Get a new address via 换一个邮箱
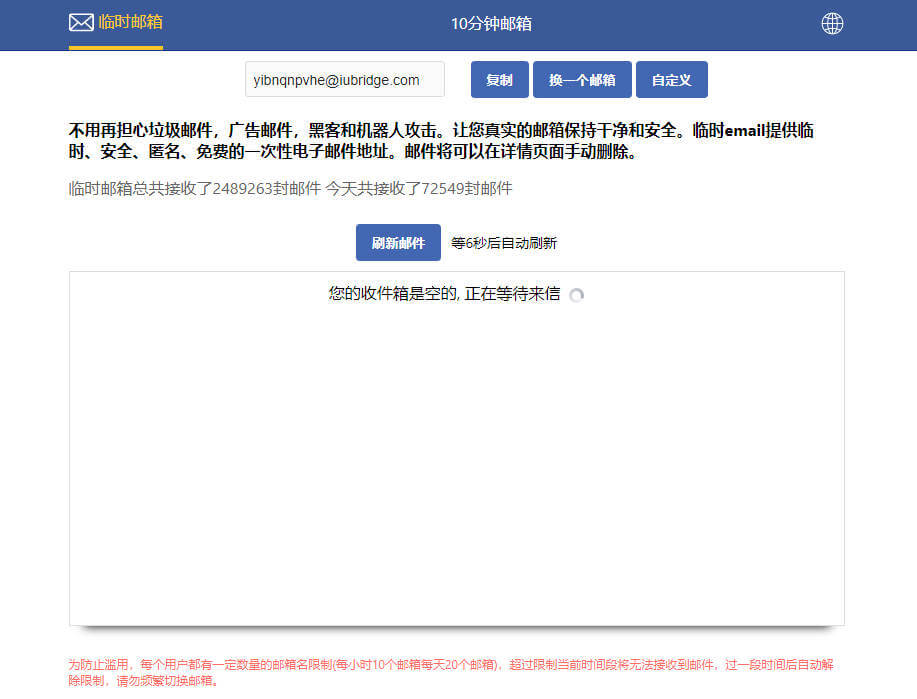This screenshot has width=917, height=699. click(582, 80)
